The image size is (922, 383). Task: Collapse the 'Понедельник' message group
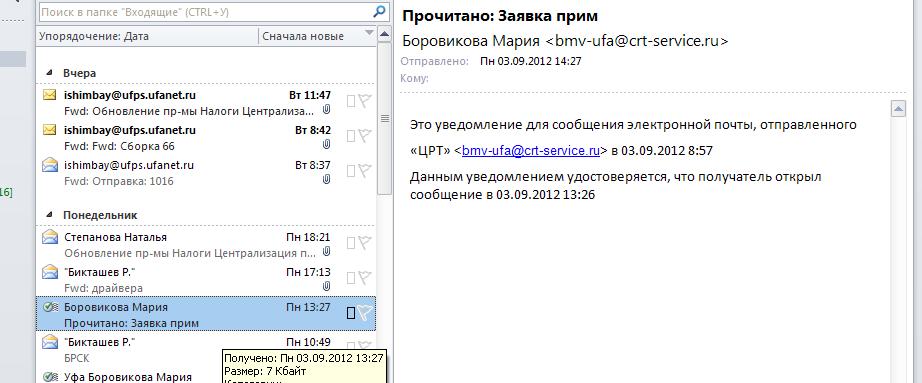pyautogui.click(x=49, y=215)
